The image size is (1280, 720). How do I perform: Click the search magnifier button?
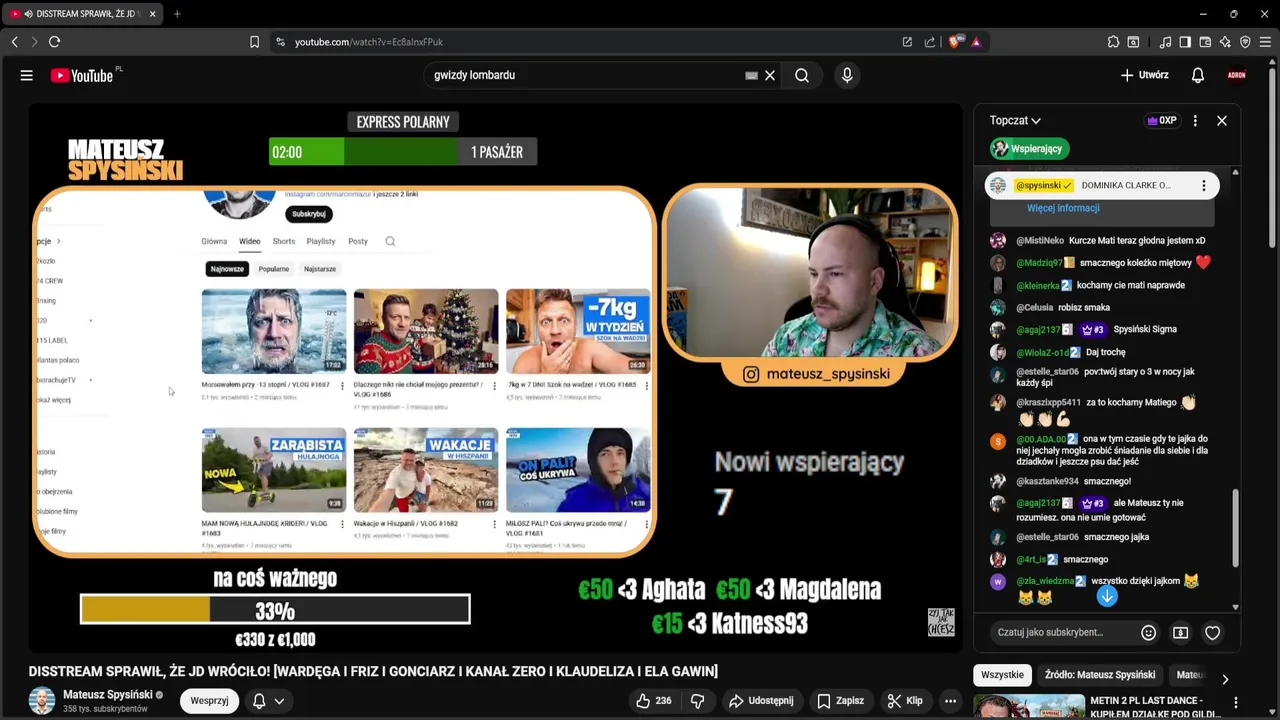pyautogui.click(x=802, y=75)
